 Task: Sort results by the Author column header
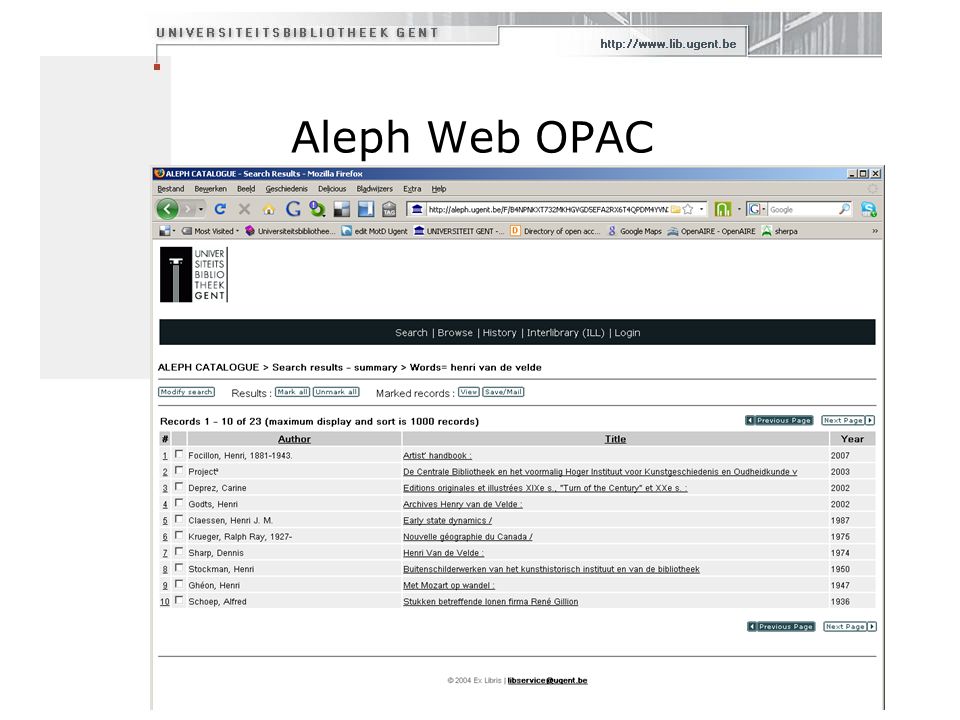tap(294, 439)
